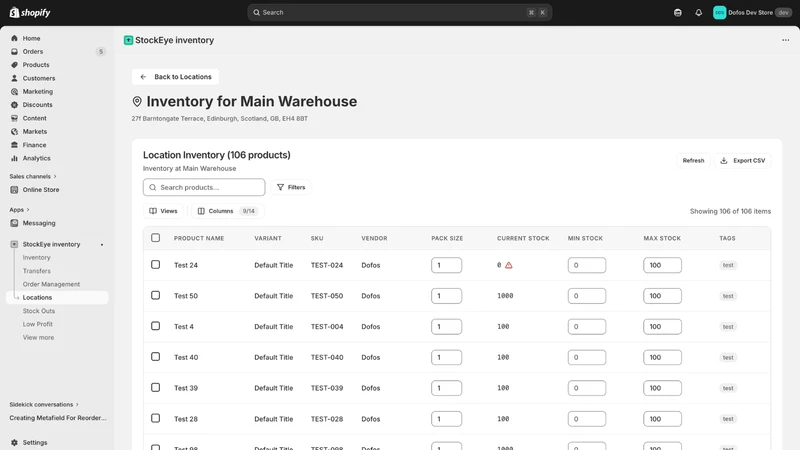Open the notifications bell icon
The width and height of the screenshot is (800, 450).
coord(698,13)
